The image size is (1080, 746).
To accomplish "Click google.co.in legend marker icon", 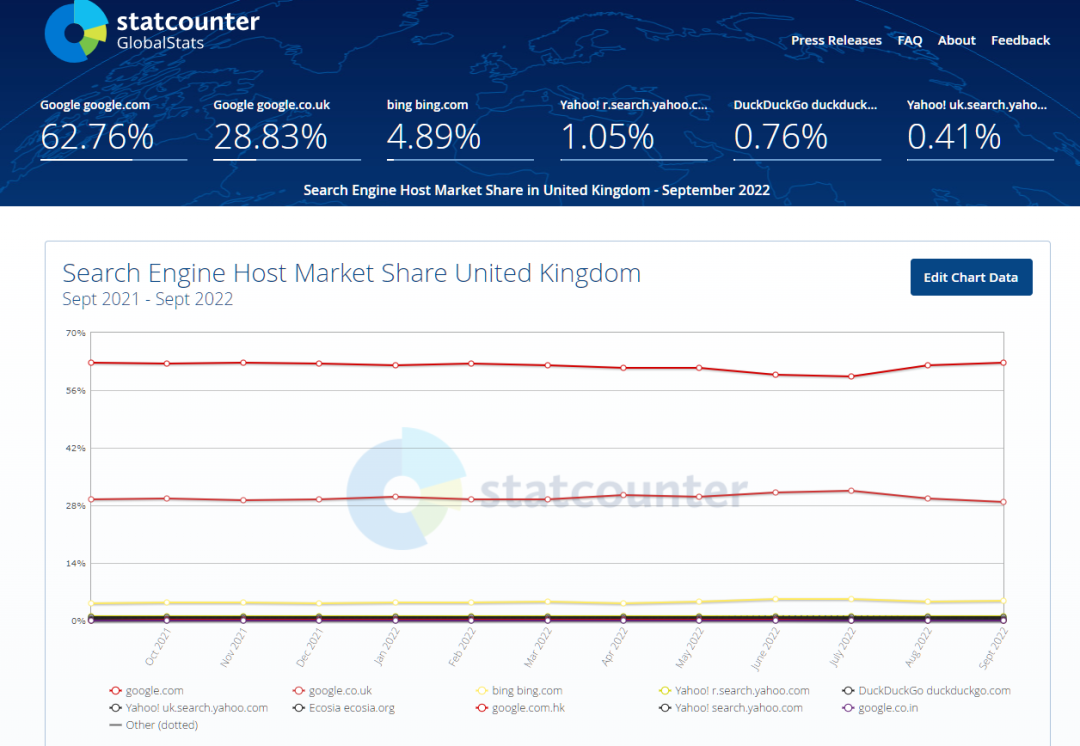I will [x=848, y=708].
